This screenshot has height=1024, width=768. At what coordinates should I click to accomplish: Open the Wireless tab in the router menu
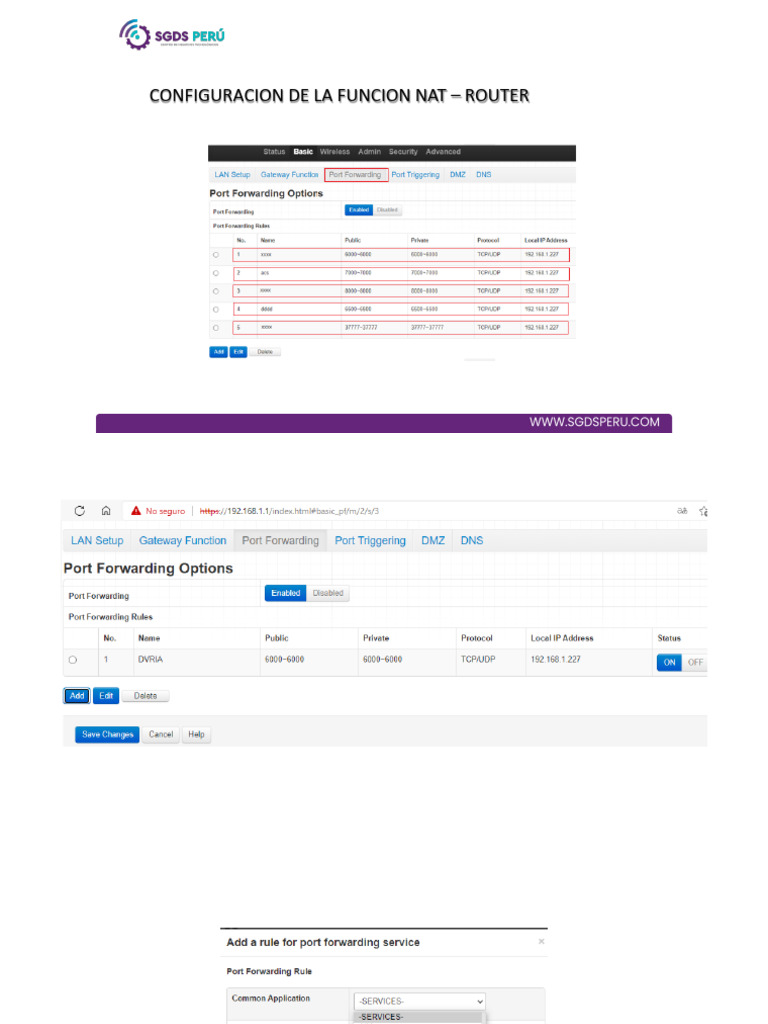point(335,152)
